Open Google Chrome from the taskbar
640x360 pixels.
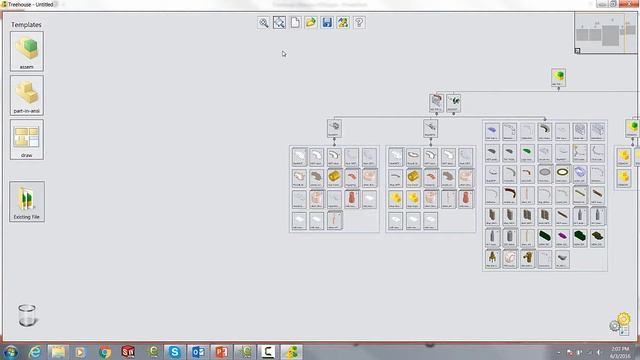pos(104,352)
